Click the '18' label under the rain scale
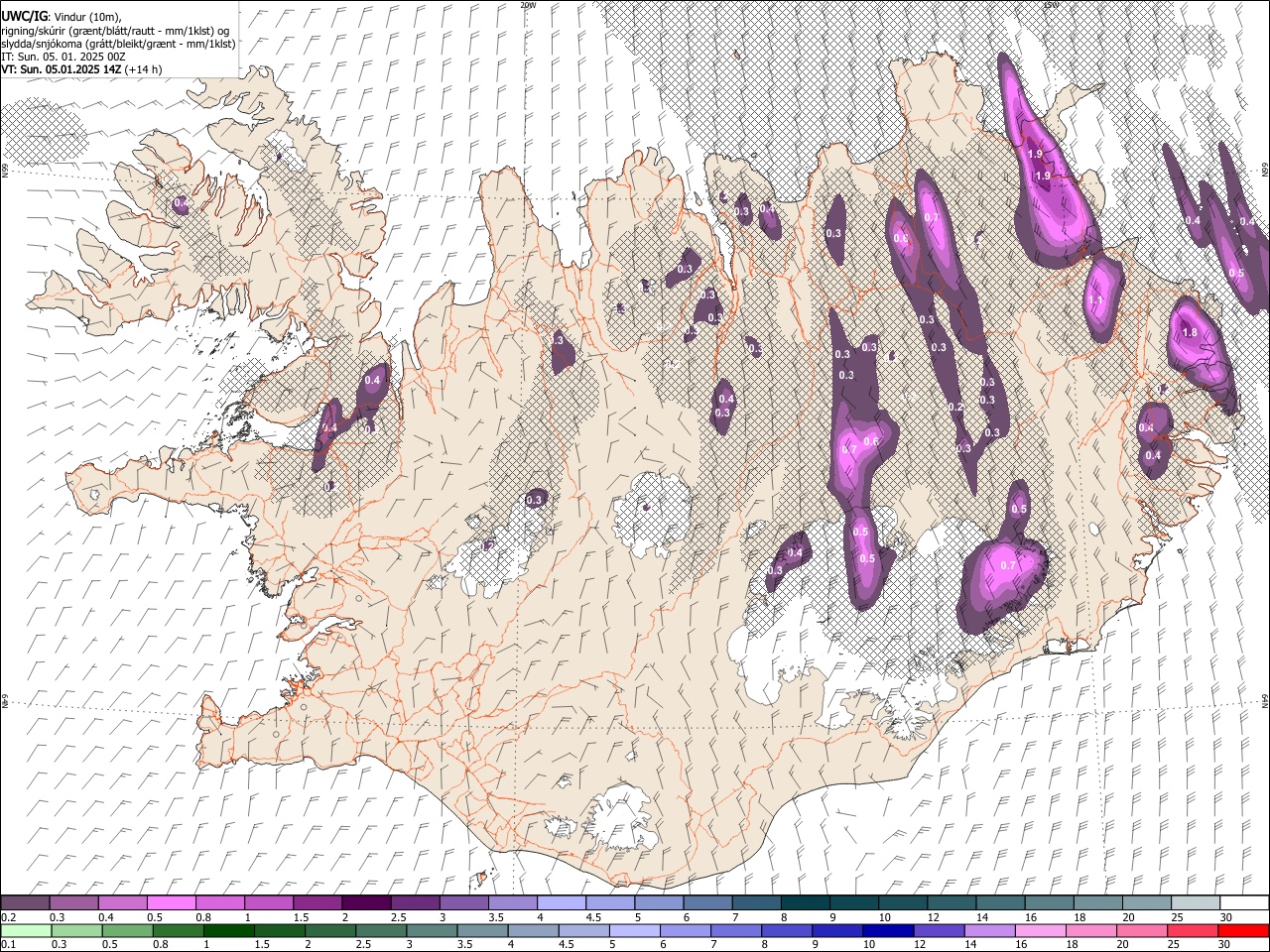1270x952 pixels. point(1076,944)
